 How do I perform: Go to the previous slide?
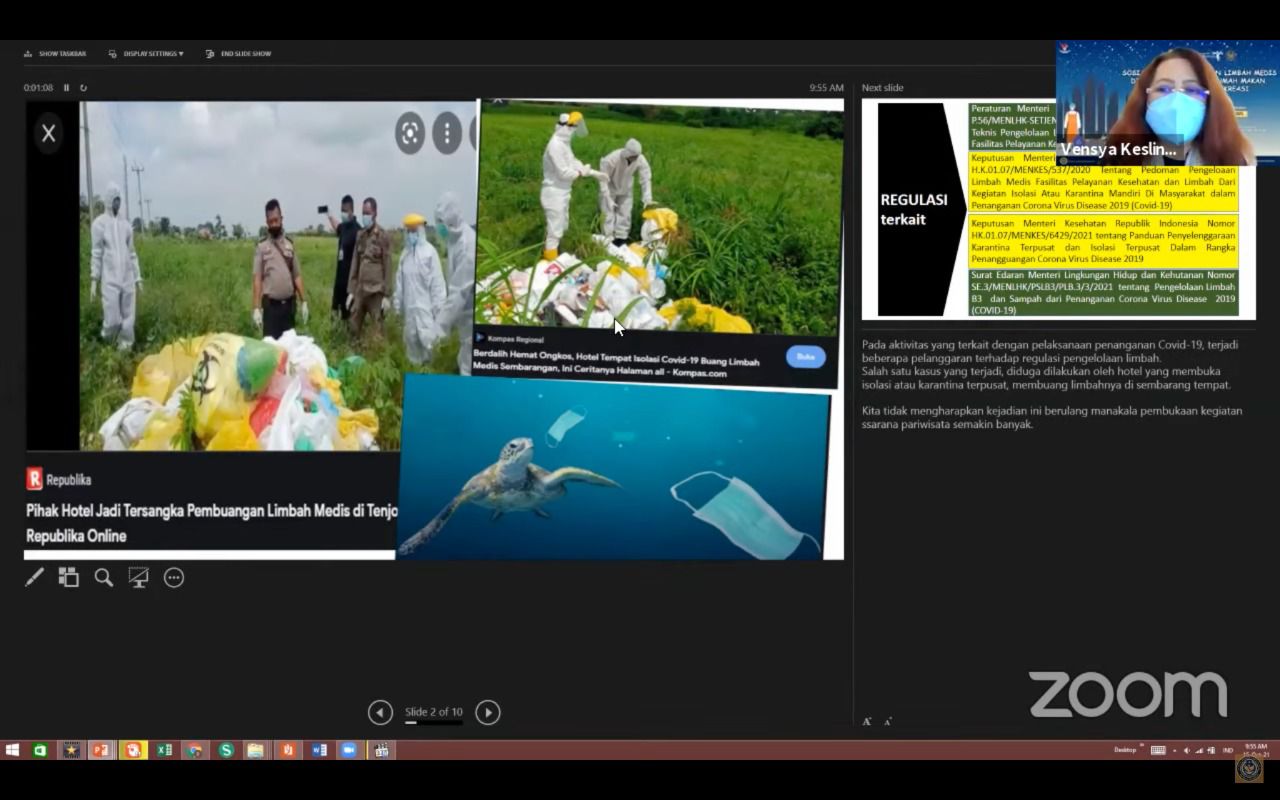click(380, 712)
